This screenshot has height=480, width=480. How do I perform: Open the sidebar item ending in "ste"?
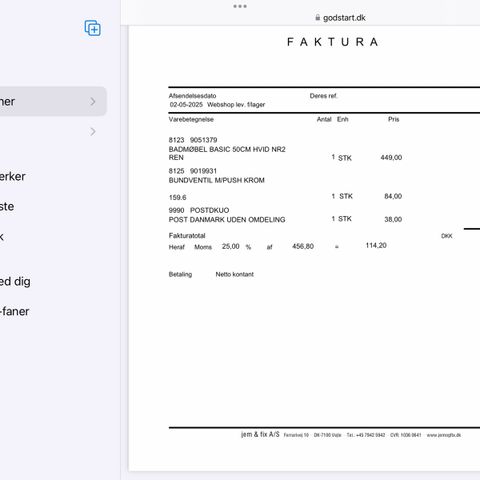pyautogui.click(x=7, y=206)
